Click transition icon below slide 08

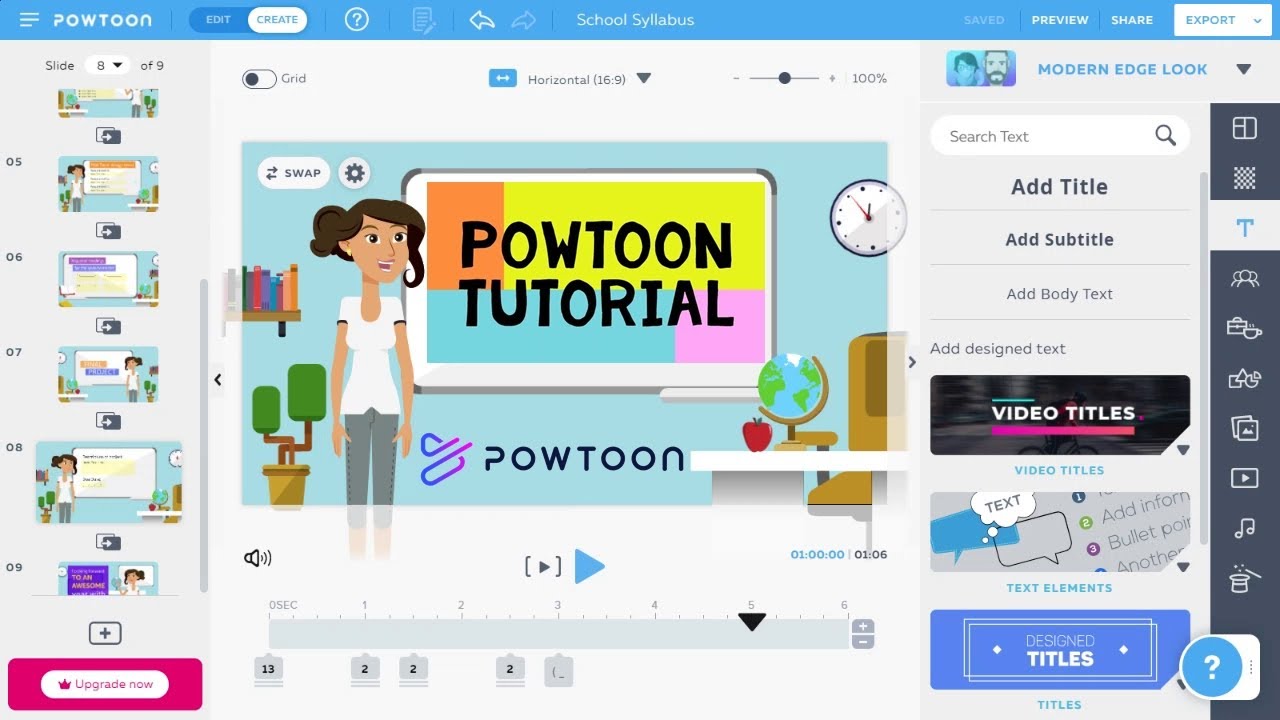coord(108,541)
